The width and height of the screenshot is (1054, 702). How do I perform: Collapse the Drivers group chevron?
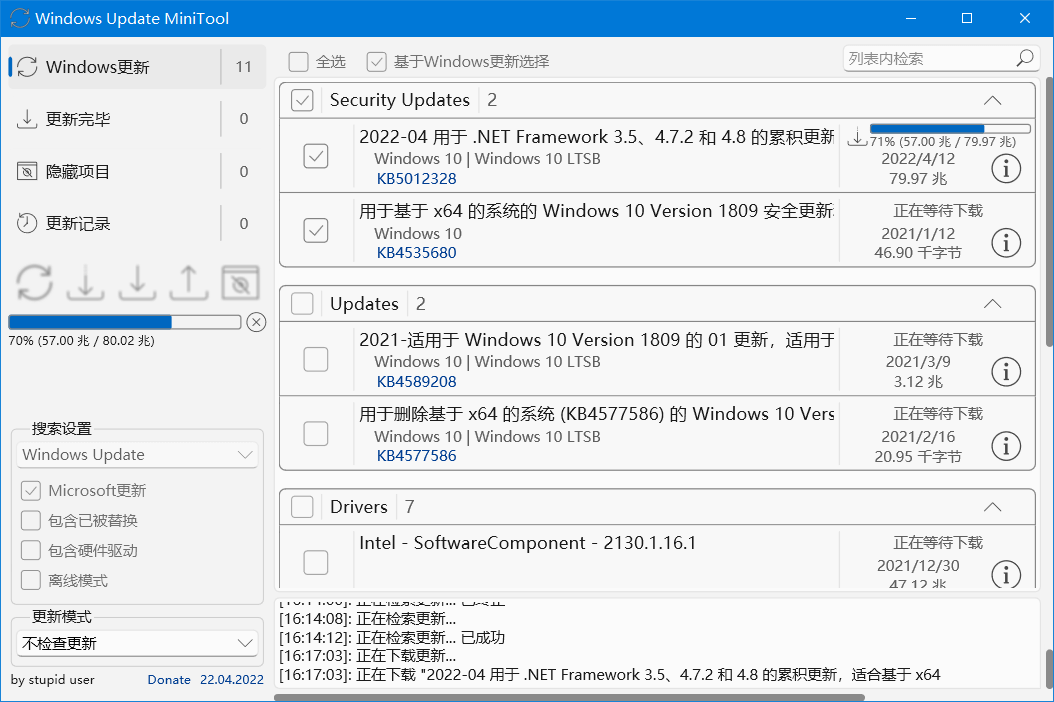993,507
